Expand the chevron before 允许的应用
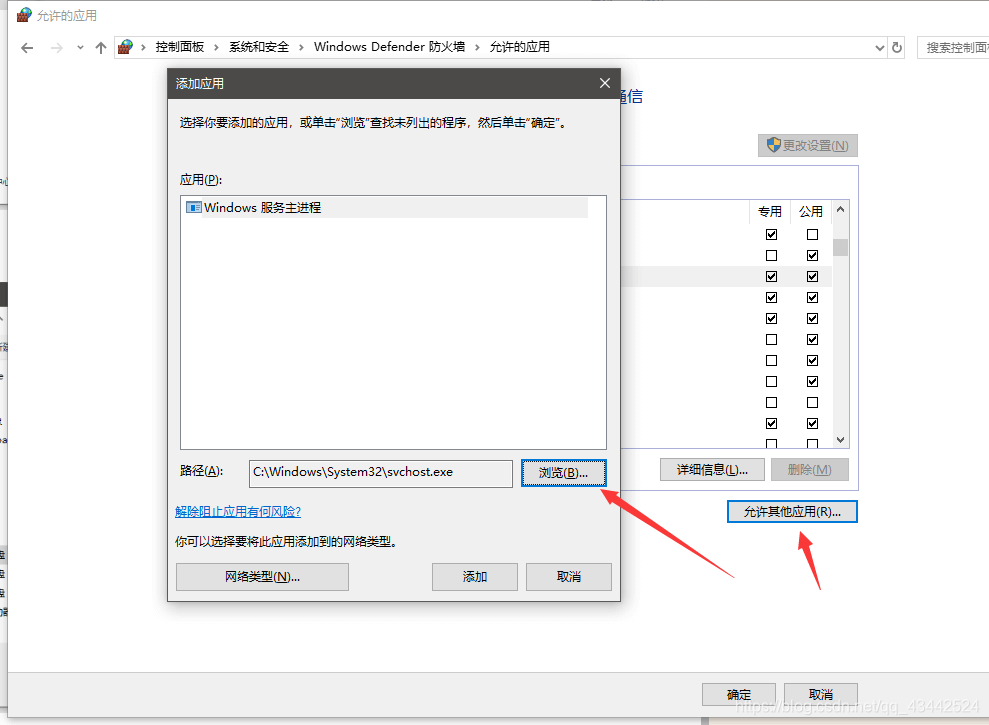The image size is (989, 725). 477,47
